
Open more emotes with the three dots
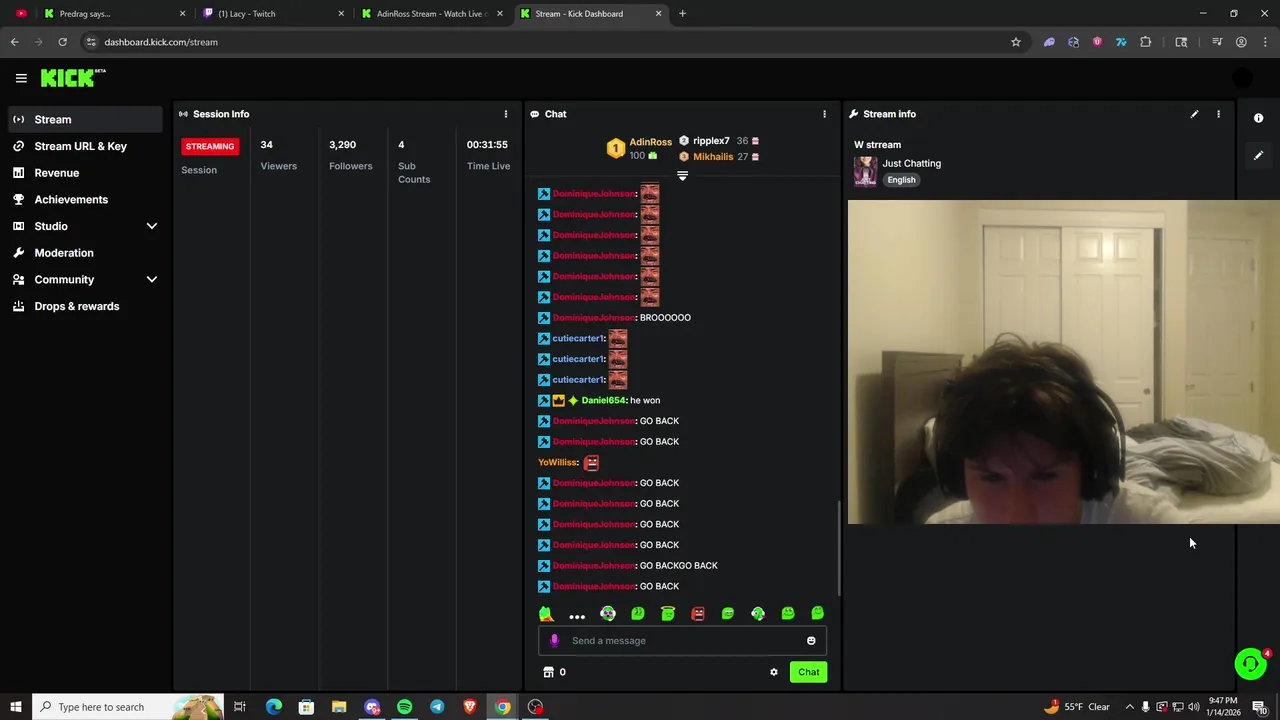577,615
